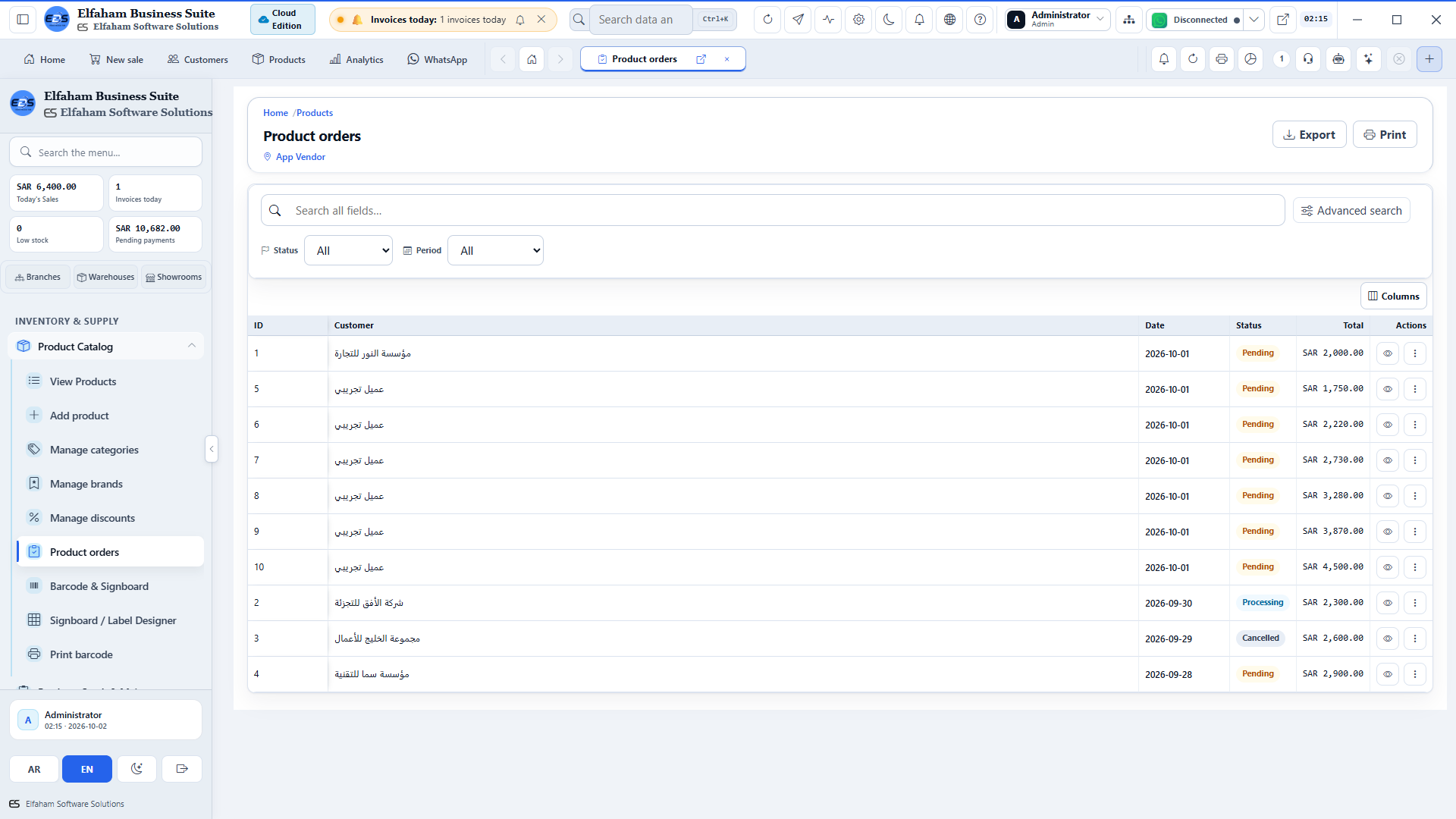This screenshot has height=819, width=1456.
Task: Open the globe language icon
Action: click(949, 20)
